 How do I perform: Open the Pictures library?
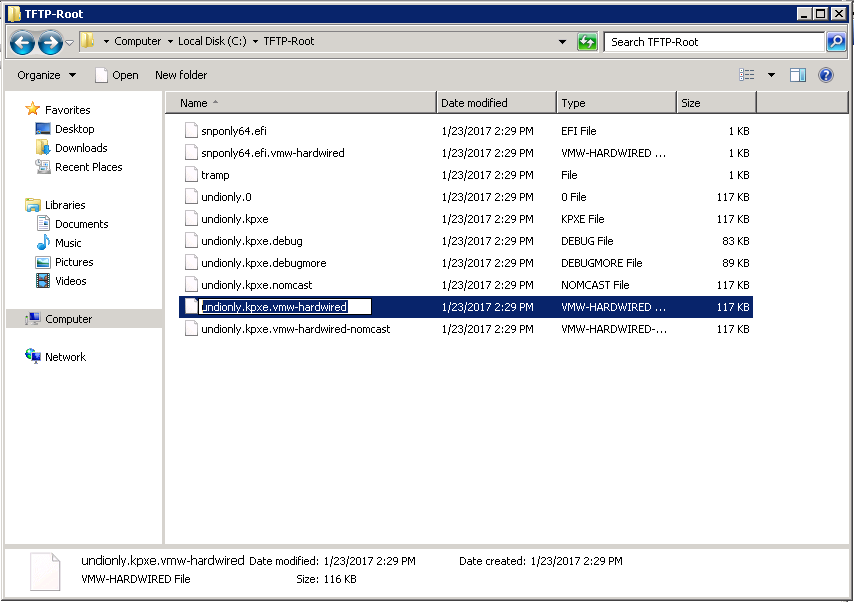[x=71, y=261]
